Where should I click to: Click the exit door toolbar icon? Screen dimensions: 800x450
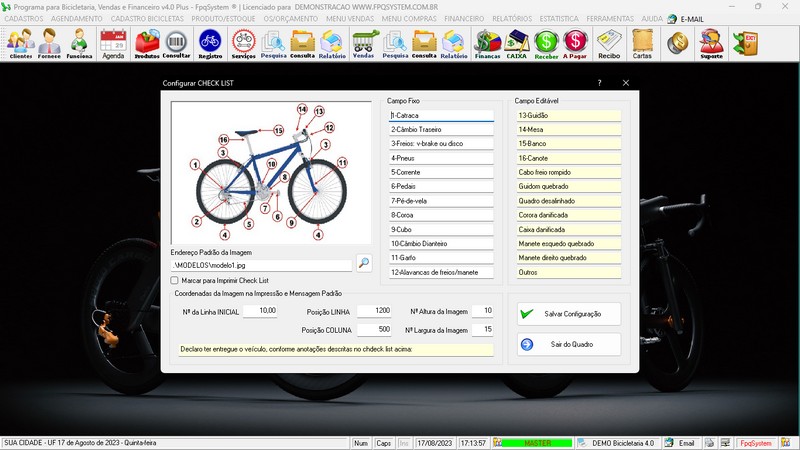click(745, 43)
